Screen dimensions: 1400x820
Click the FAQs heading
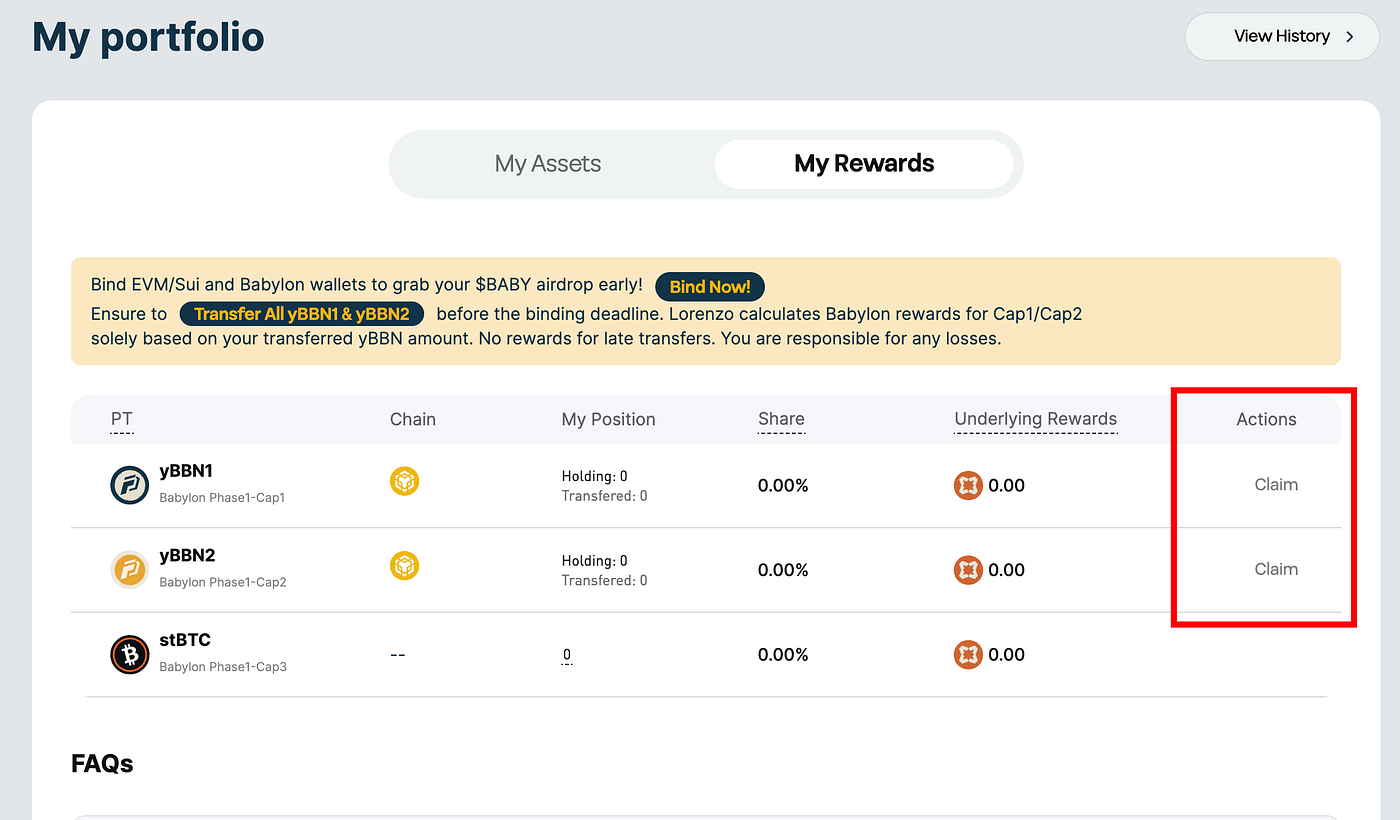[x=102, y=764]
